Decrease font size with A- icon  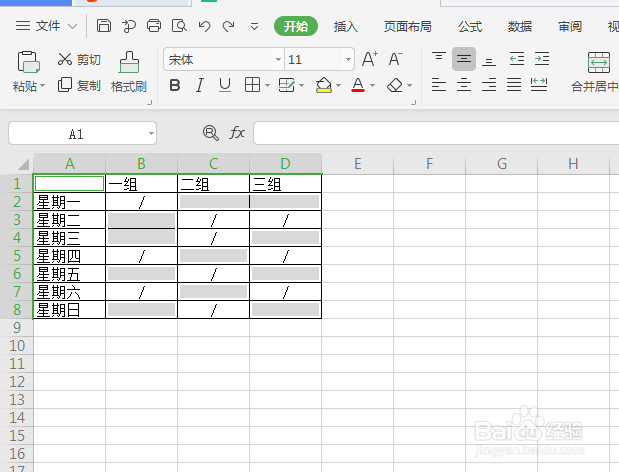click(x=396, y=59)
